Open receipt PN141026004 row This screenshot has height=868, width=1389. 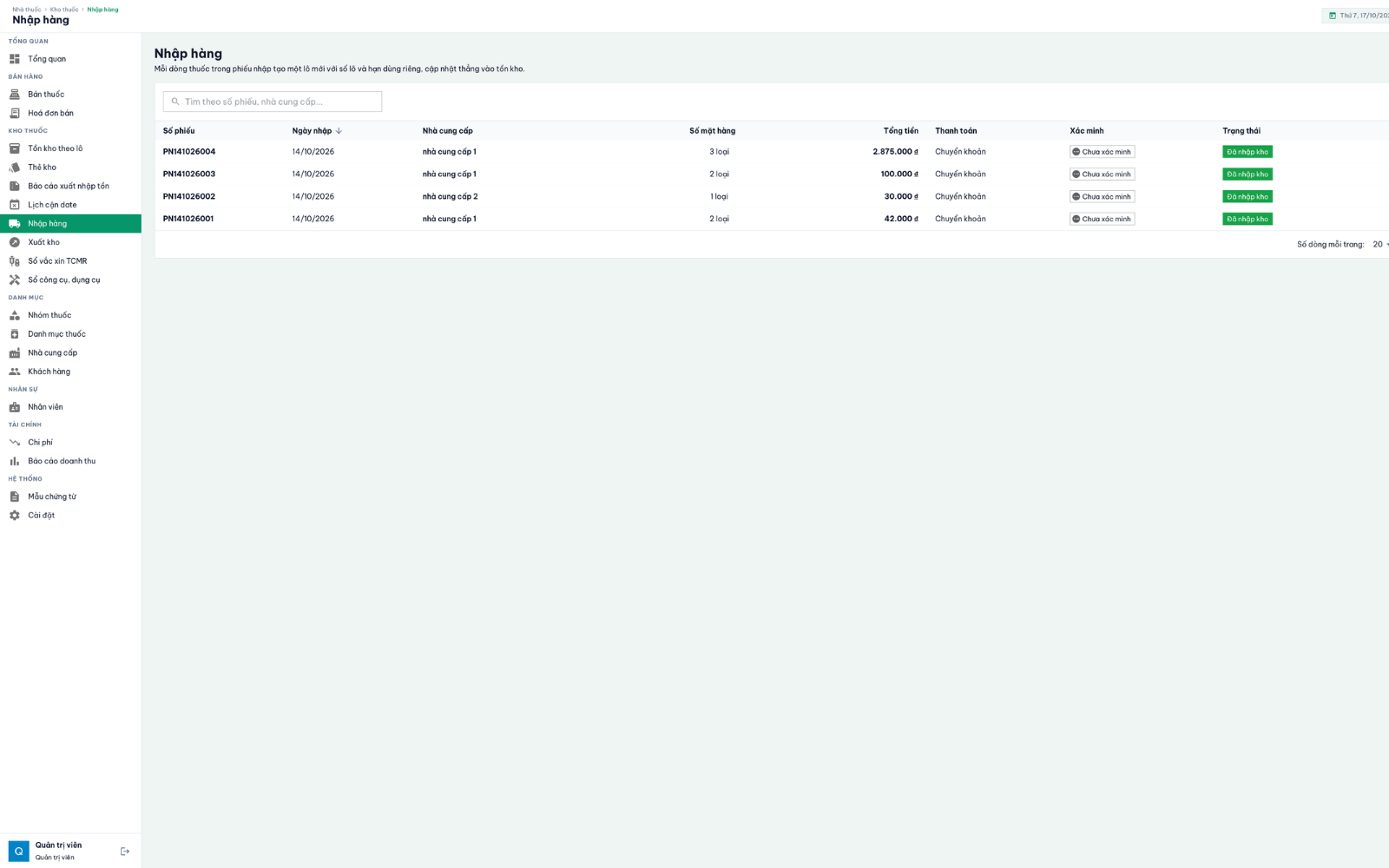click(772, 152)
